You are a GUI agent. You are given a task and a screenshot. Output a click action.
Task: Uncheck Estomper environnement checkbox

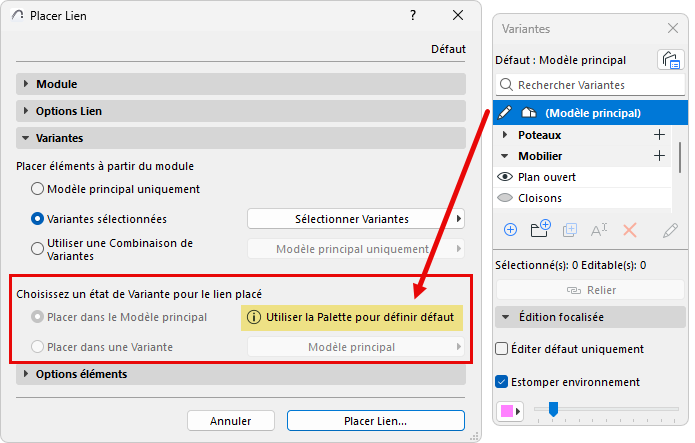pyautogui.click(x=501, y=382)
